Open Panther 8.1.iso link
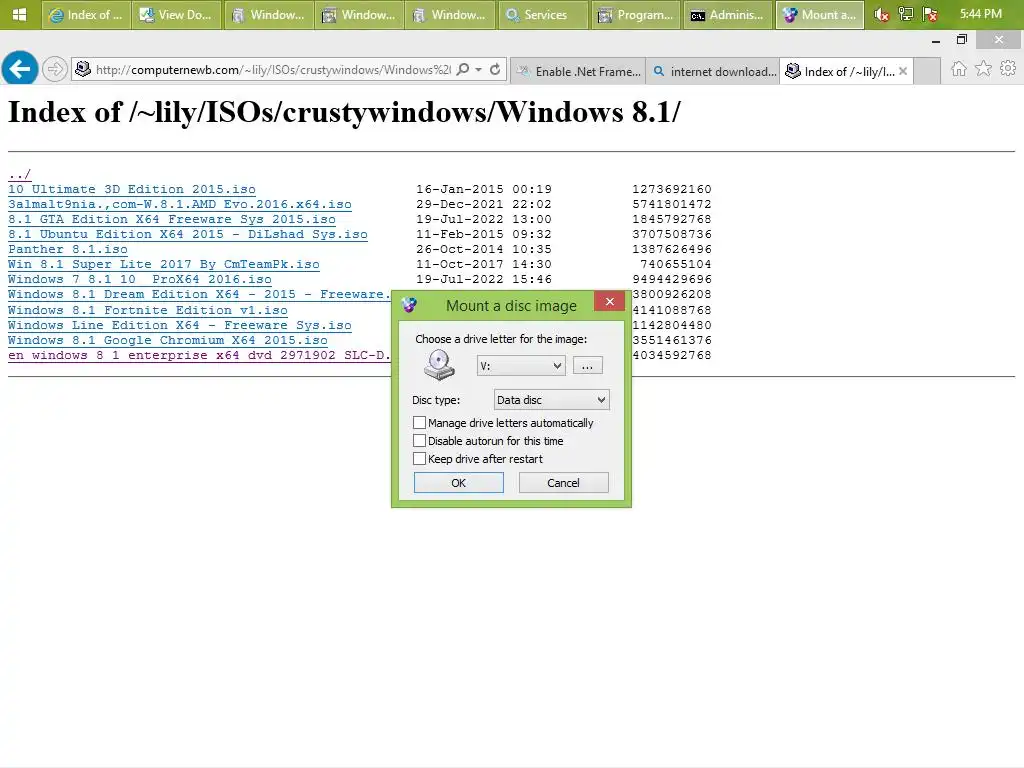 tap(68, 249)
